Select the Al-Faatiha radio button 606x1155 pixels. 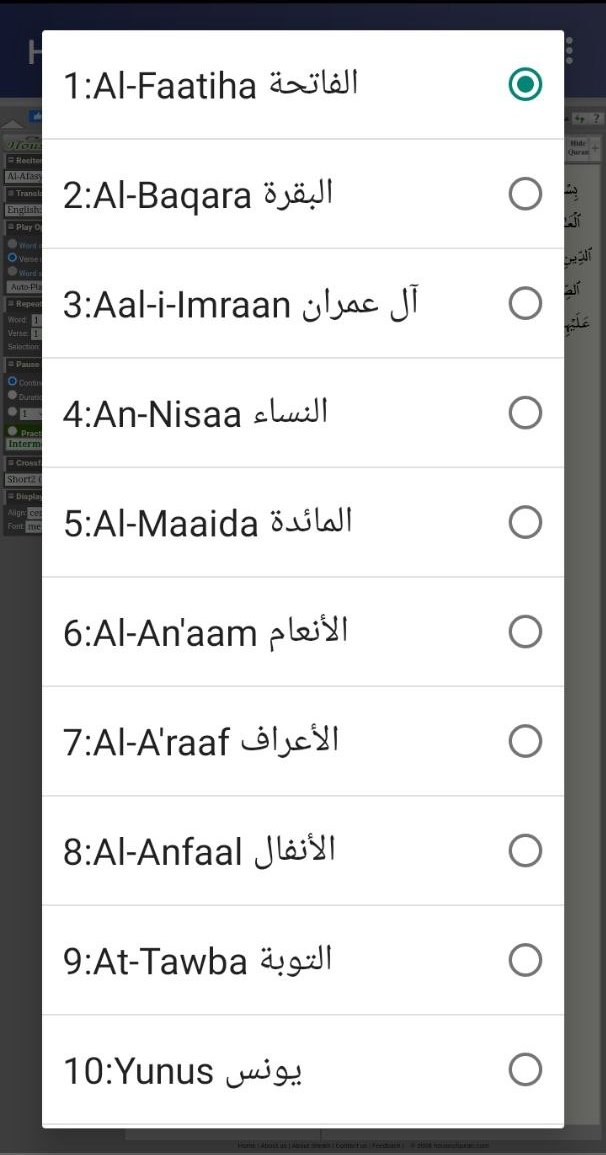click(525, 84)
